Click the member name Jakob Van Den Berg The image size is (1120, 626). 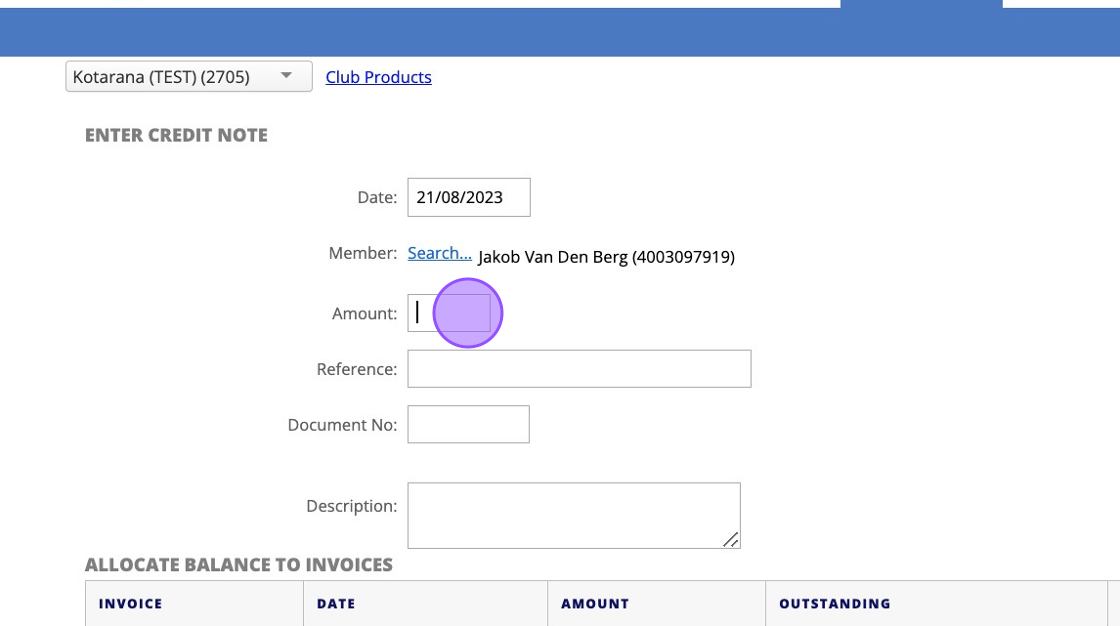[x=606, y=257]
